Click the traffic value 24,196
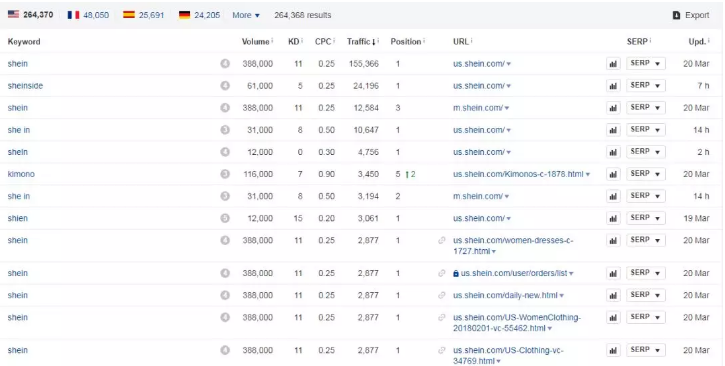Image resolution: width=725 pixels, height=366 pixels. pos(366,86)
